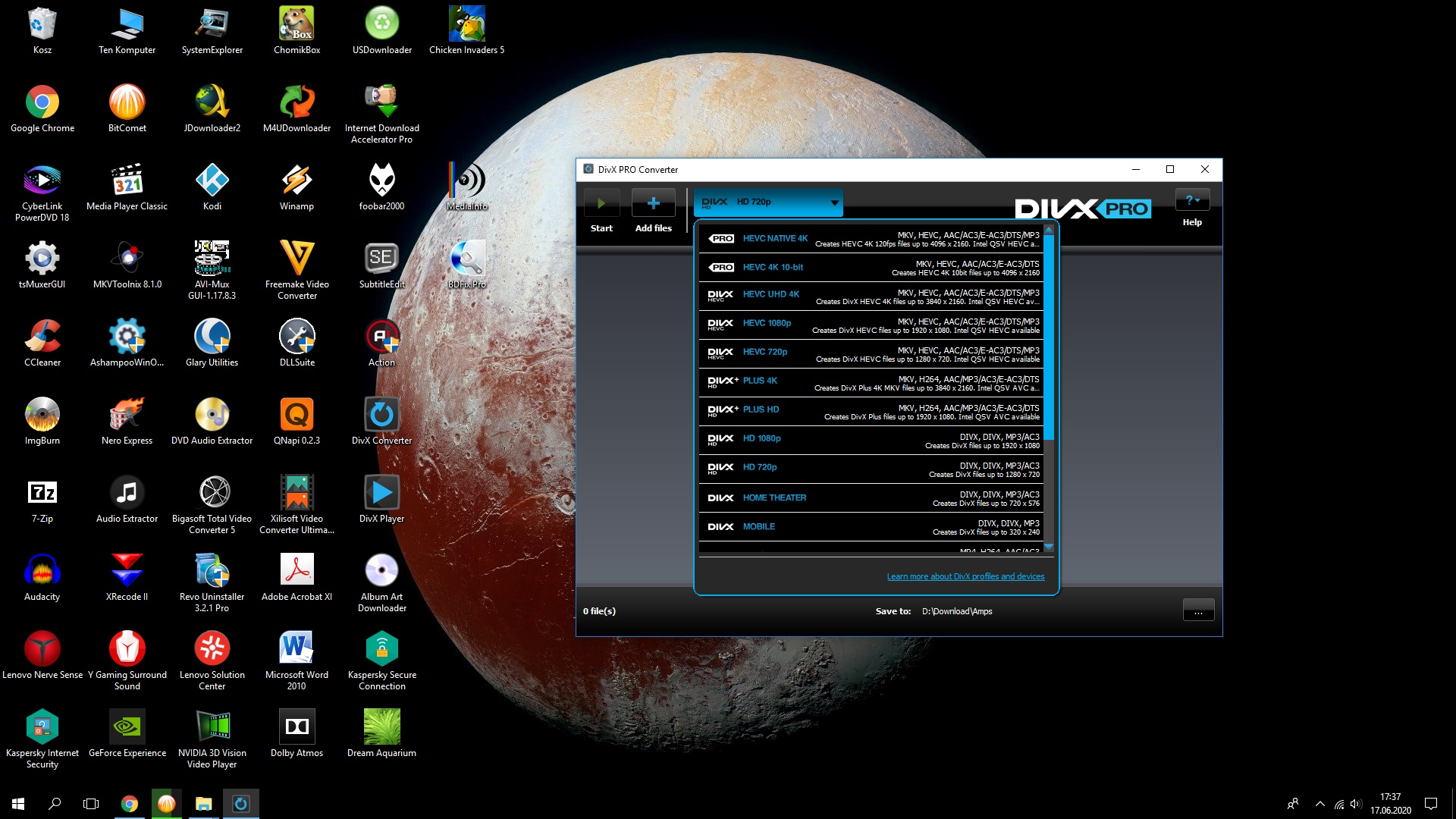Click the profile list scrollbar thumb

coord(1049,337)
